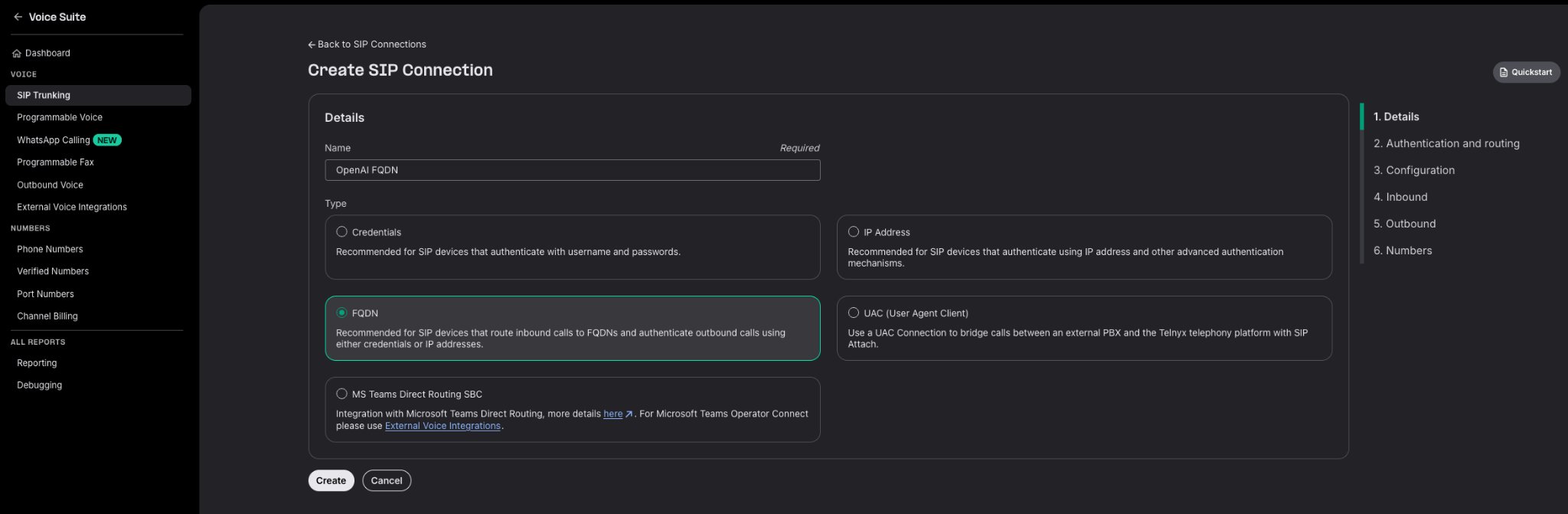Follow the External Voice Integrations link in MS Teams card

pyautogui.click(x=443, y=426)
